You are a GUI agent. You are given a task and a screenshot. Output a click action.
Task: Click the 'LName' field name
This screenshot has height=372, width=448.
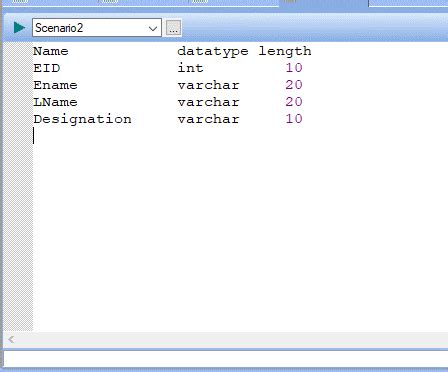(55, 102)
